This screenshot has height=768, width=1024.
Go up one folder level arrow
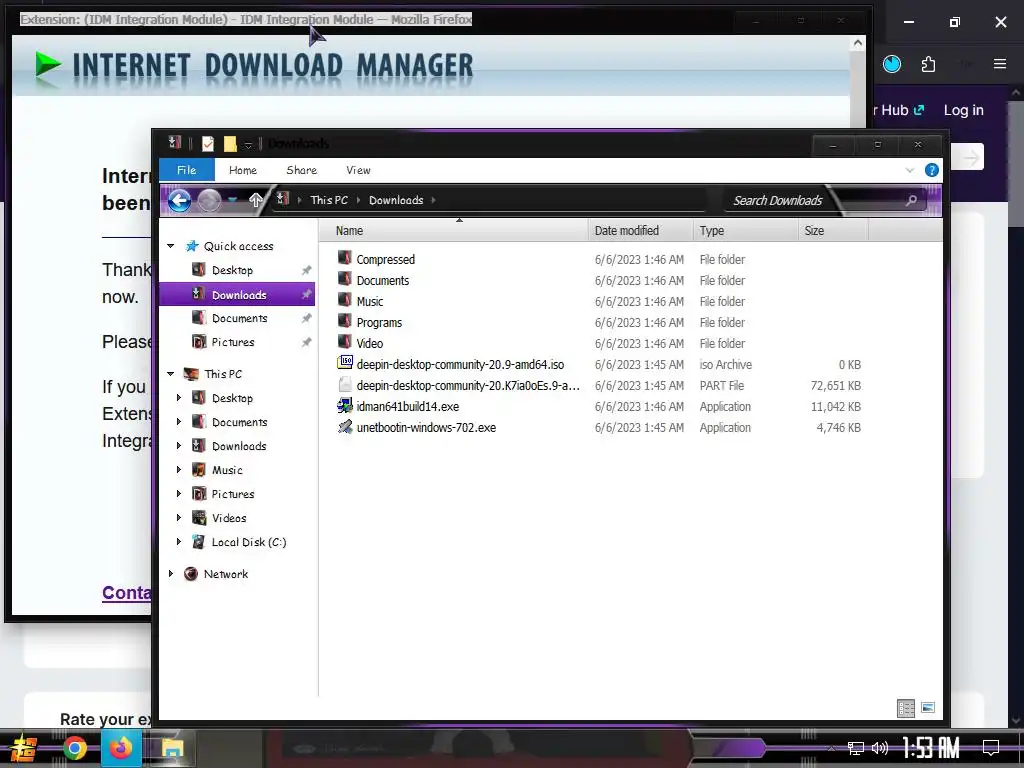click(255, 200)
